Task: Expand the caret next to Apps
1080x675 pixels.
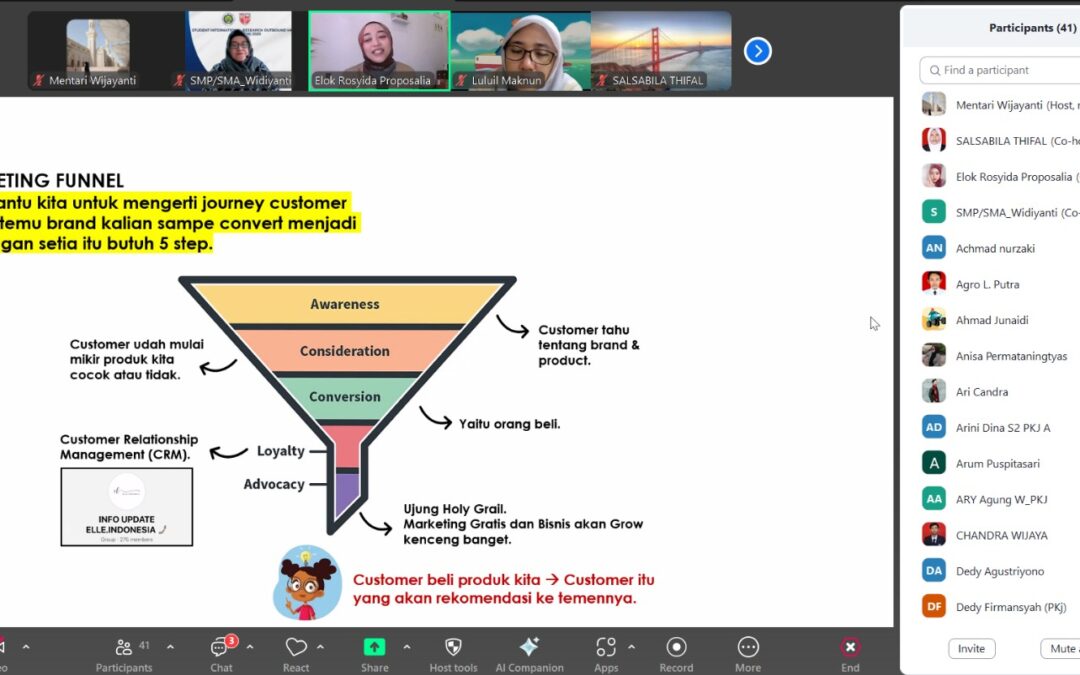Action: [631, 647]
